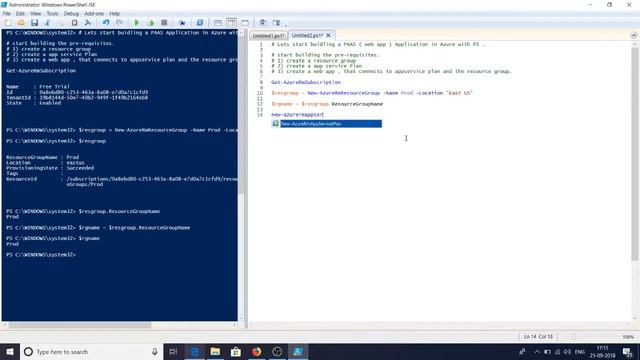This screenshot has width=640, height=360.
Task: Show script pane on top layout icon
Action: [x=218, y=23]
